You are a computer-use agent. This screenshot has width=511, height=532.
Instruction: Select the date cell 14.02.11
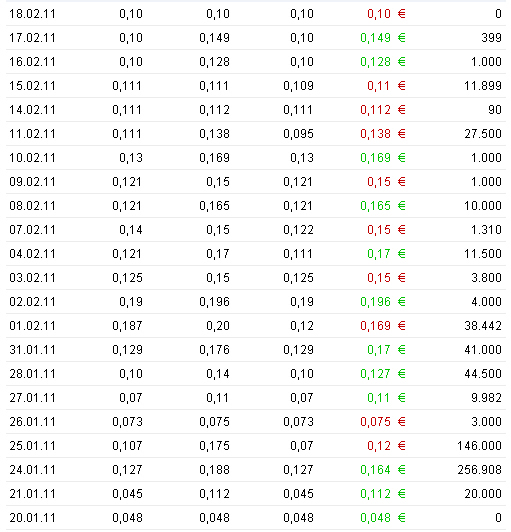pos(32,110)
